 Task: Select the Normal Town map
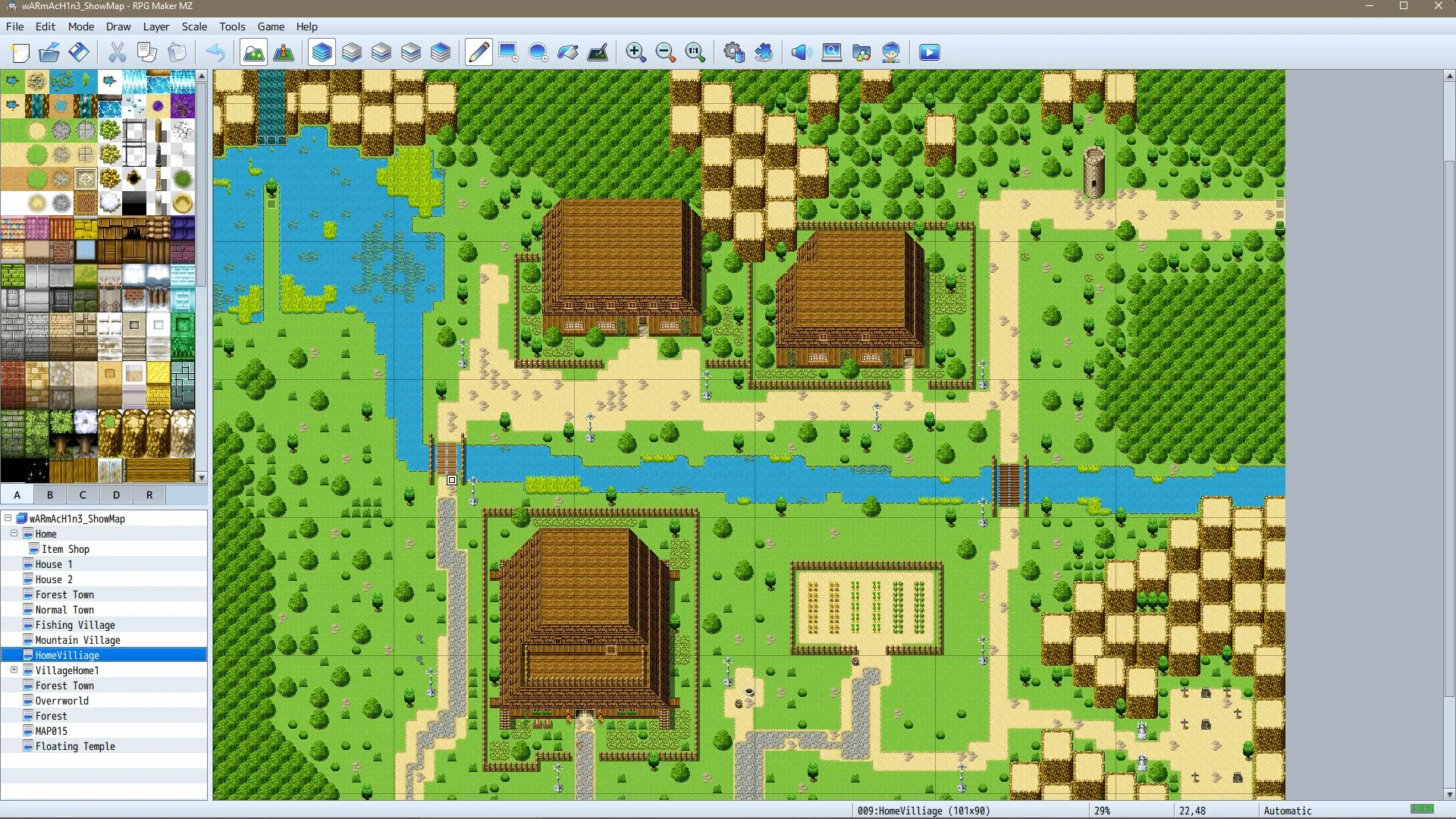pyautogui.click(x=64, y=609)
